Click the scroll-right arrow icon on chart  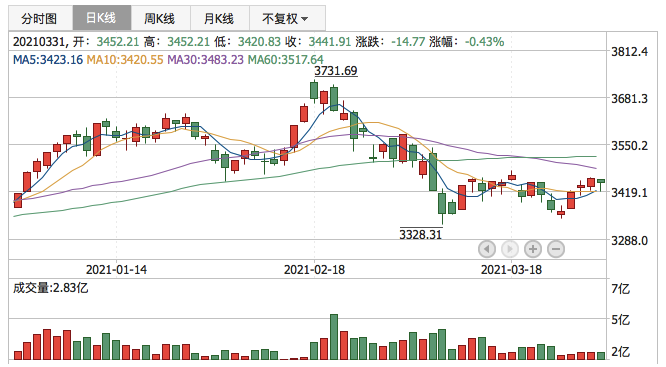[x=510, y=249]
